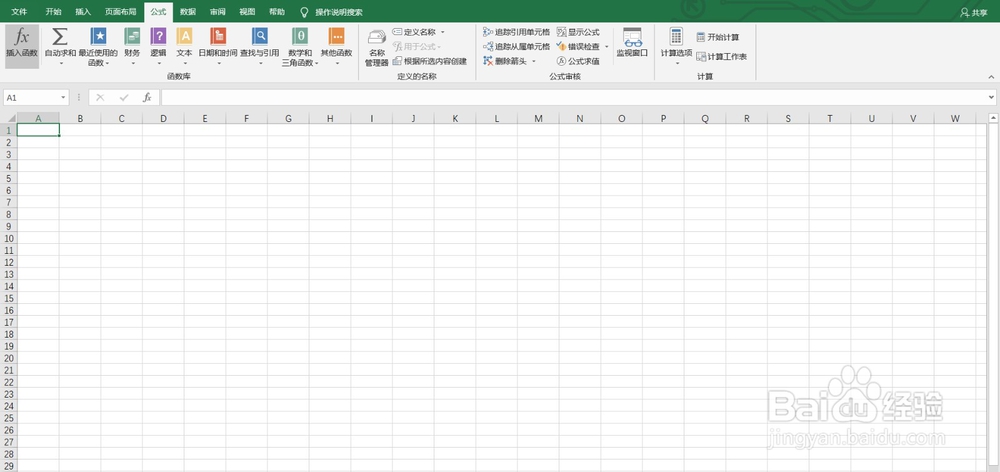Switch to the Data (数据) tab
Screen dimensions: 1000x472
[x=188, y=12]
